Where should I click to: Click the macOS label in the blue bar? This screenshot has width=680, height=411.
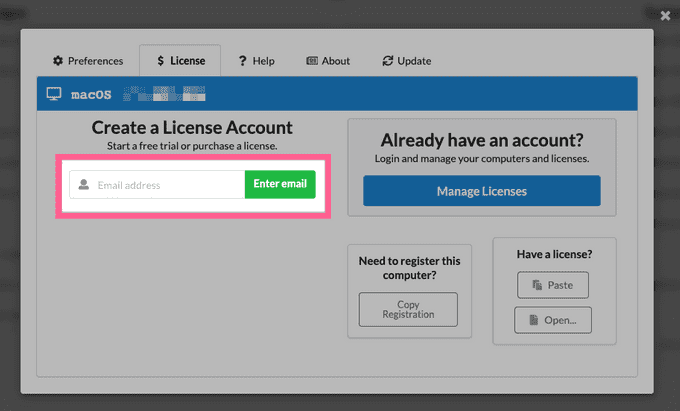coord(91,94)
